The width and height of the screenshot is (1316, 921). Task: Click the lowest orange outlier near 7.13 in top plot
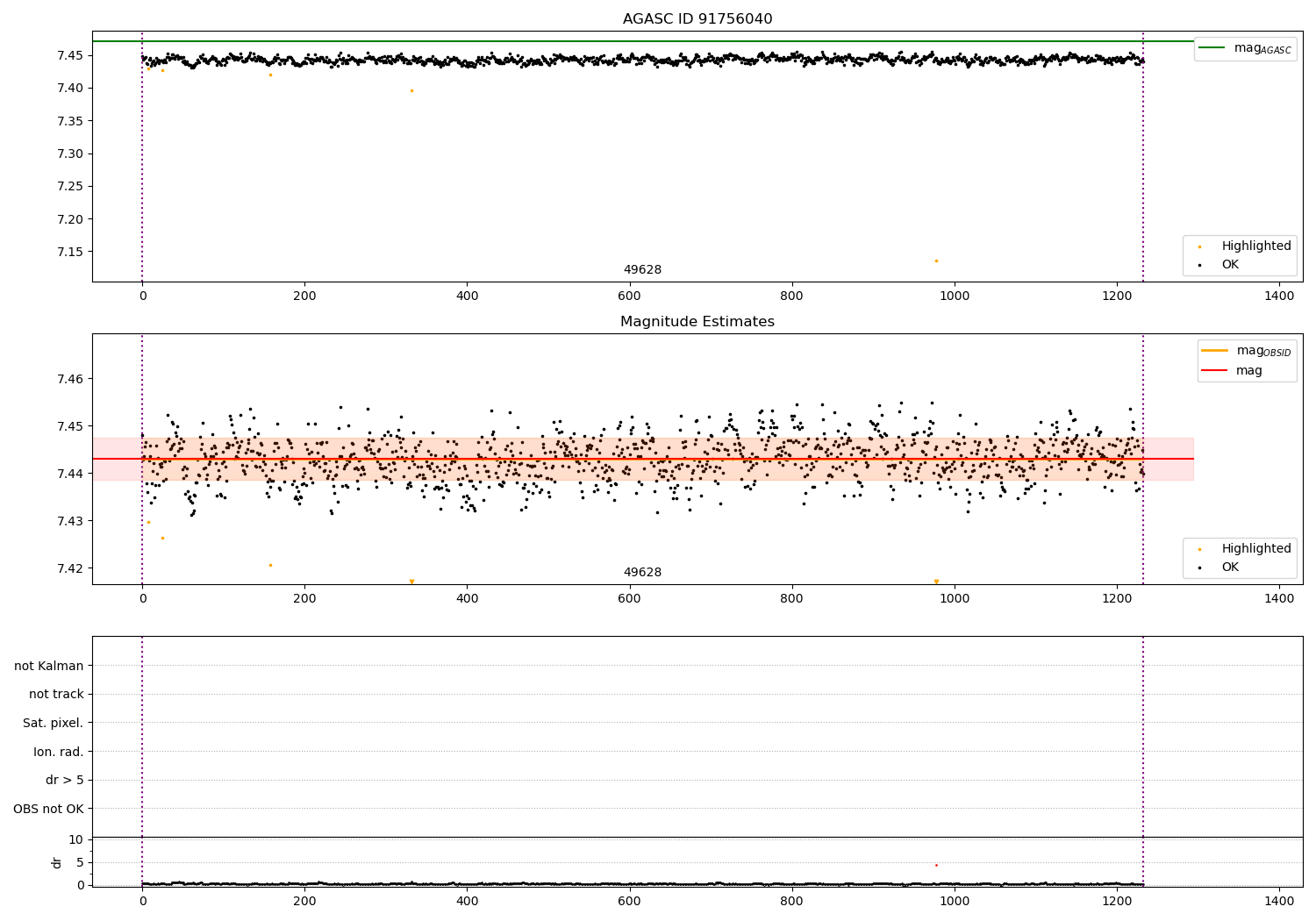pyautogui.click(x=936, y=261)
